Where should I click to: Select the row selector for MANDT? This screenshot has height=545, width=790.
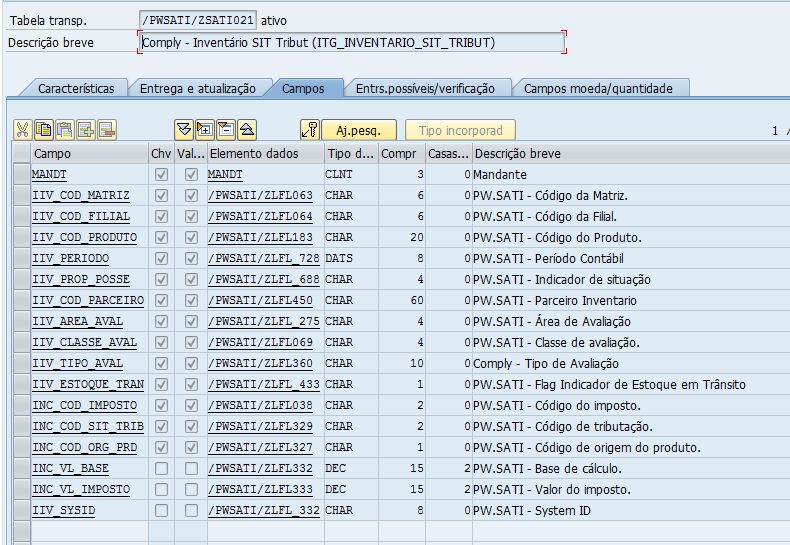[x=21, y=174]
